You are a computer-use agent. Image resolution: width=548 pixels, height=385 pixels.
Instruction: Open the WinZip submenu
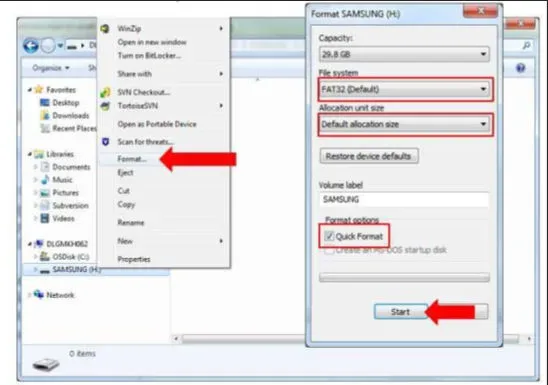tap(163, 29)
